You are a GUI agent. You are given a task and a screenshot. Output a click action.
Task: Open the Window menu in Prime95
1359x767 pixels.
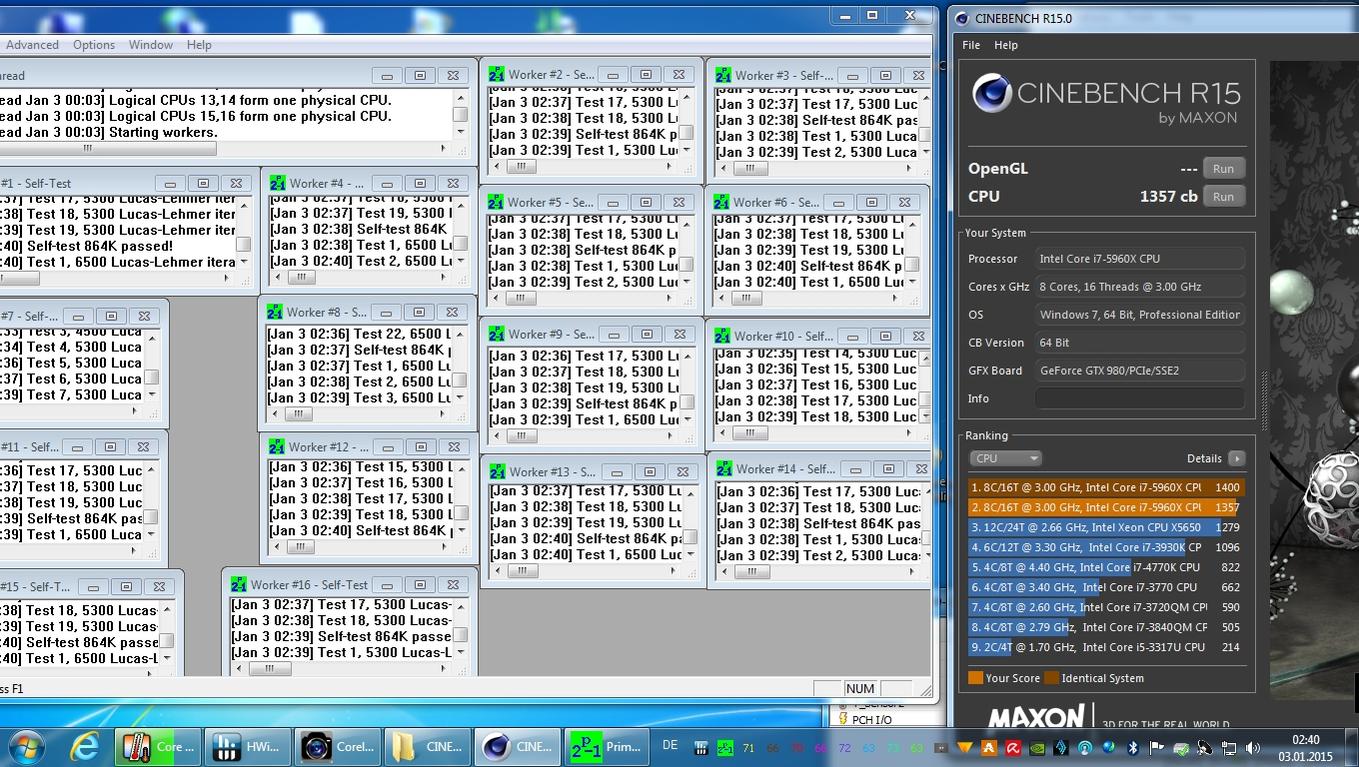[151, 45]
